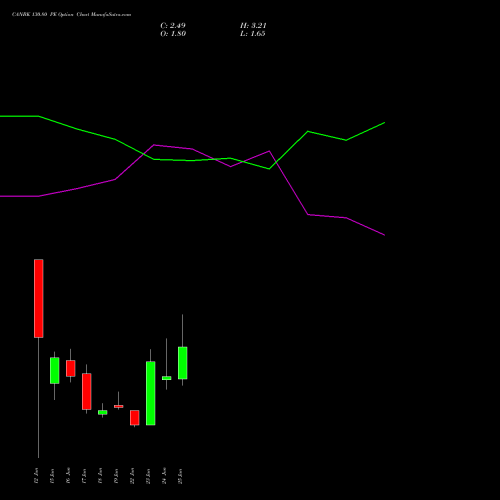Click the green indicator line's right endpoint
The width and height of the screenshot is (500, 500).
pyautogui.click(x=385, y=123)
